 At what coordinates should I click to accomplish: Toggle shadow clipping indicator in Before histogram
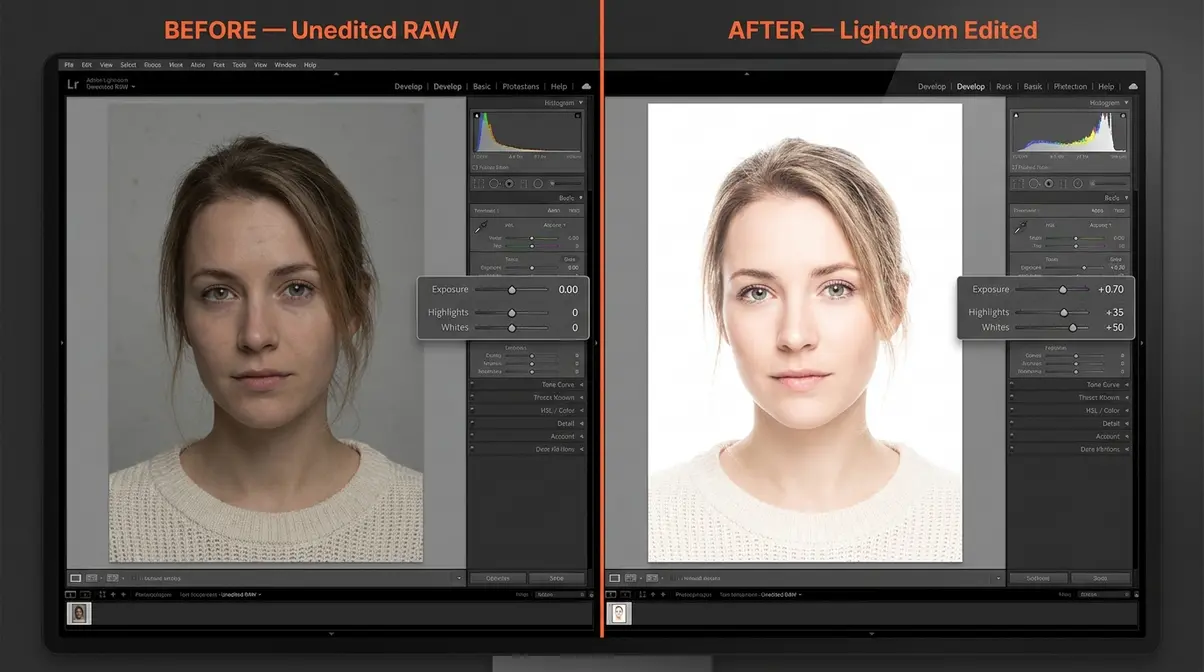(477, 116)
